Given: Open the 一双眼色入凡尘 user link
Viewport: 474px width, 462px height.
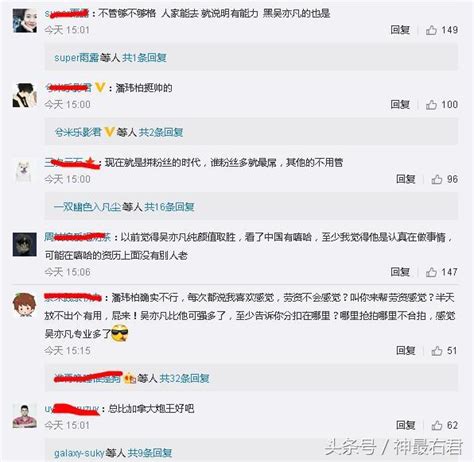Looking at the screenshot, I should tap(87, 207).
